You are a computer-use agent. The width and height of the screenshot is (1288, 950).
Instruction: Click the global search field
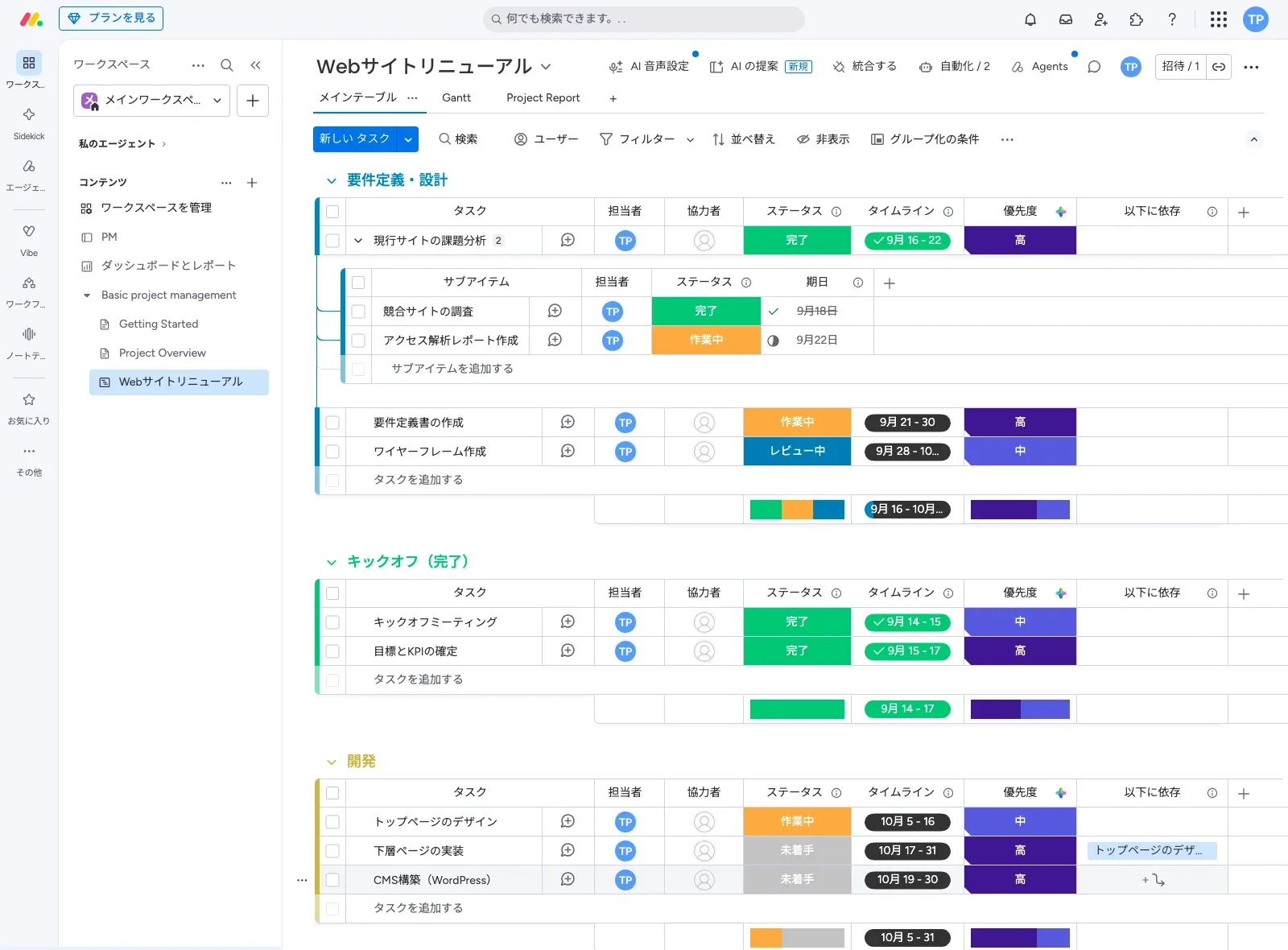point(644,19)
